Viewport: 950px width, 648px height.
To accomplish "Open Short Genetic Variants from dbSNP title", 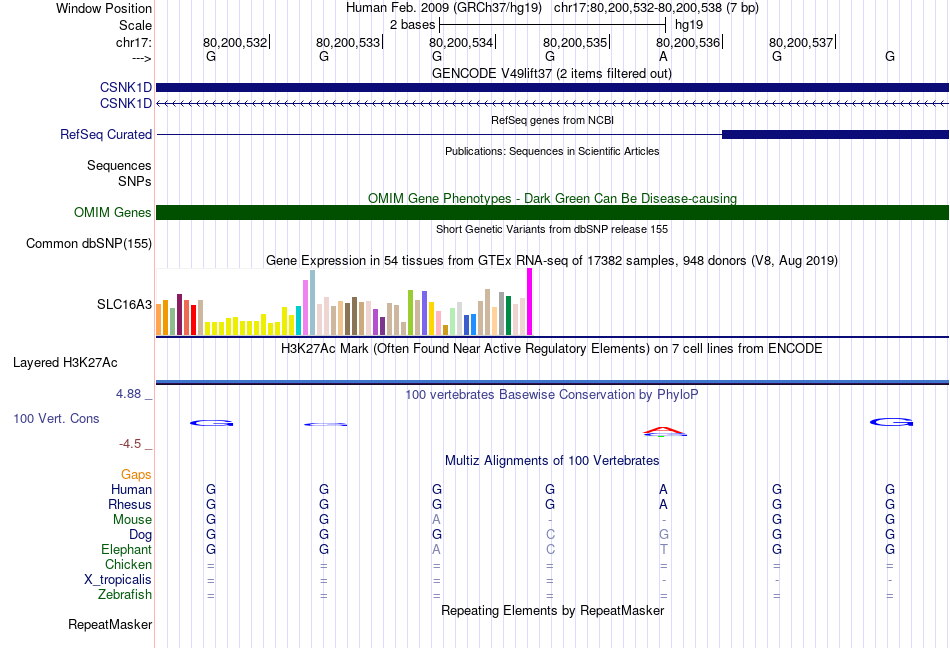I will tap(552, 229).
